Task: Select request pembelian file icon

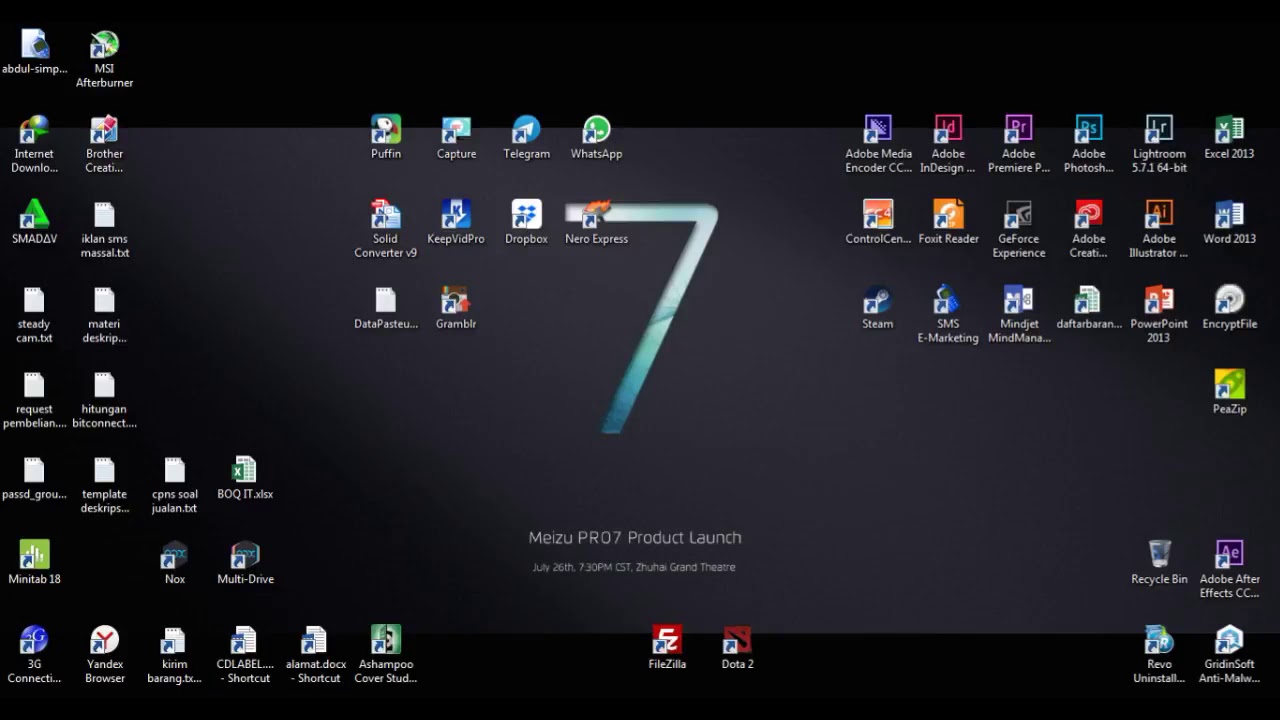Action: click(x=34, y=385)
